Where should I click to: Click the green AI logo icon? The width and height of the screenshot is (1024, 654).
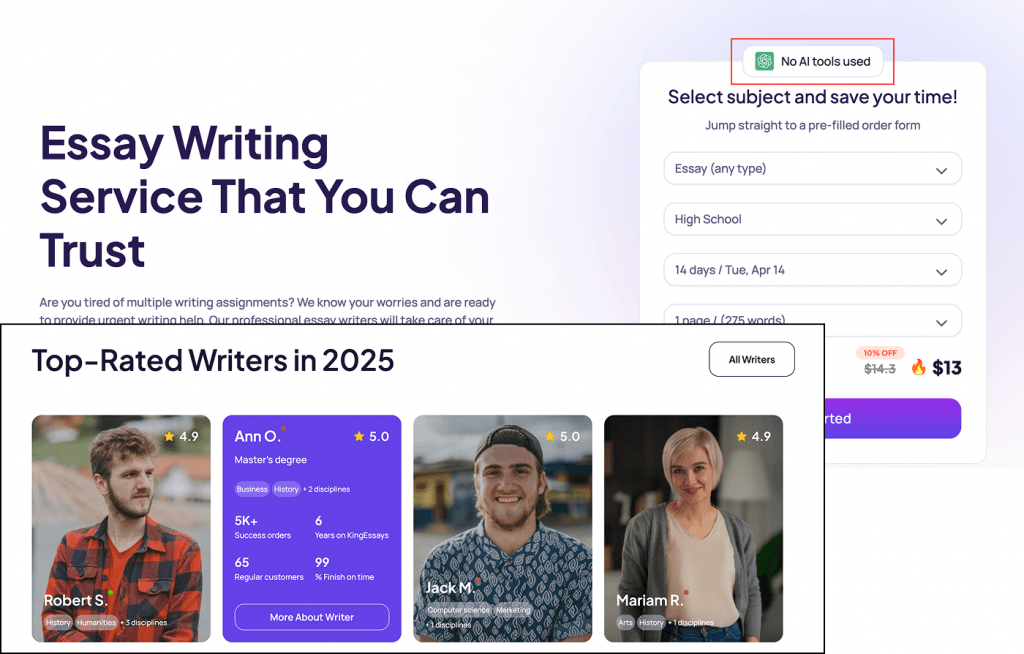coord(764,61)
